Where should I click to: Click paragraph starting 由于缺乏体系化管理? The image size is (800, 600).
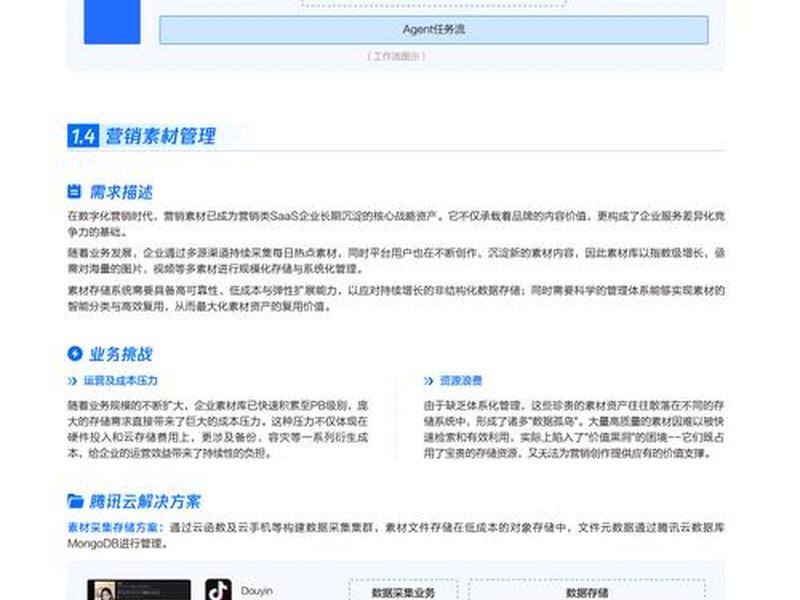tap(574, 429)
